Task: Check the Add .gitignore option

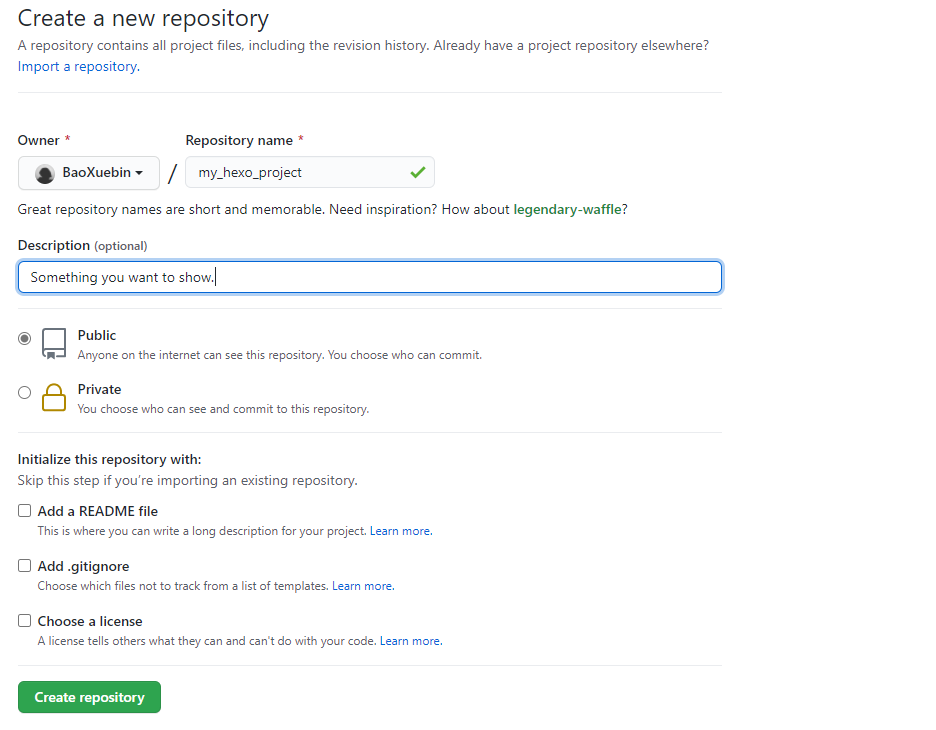Action: coord(25,566)
